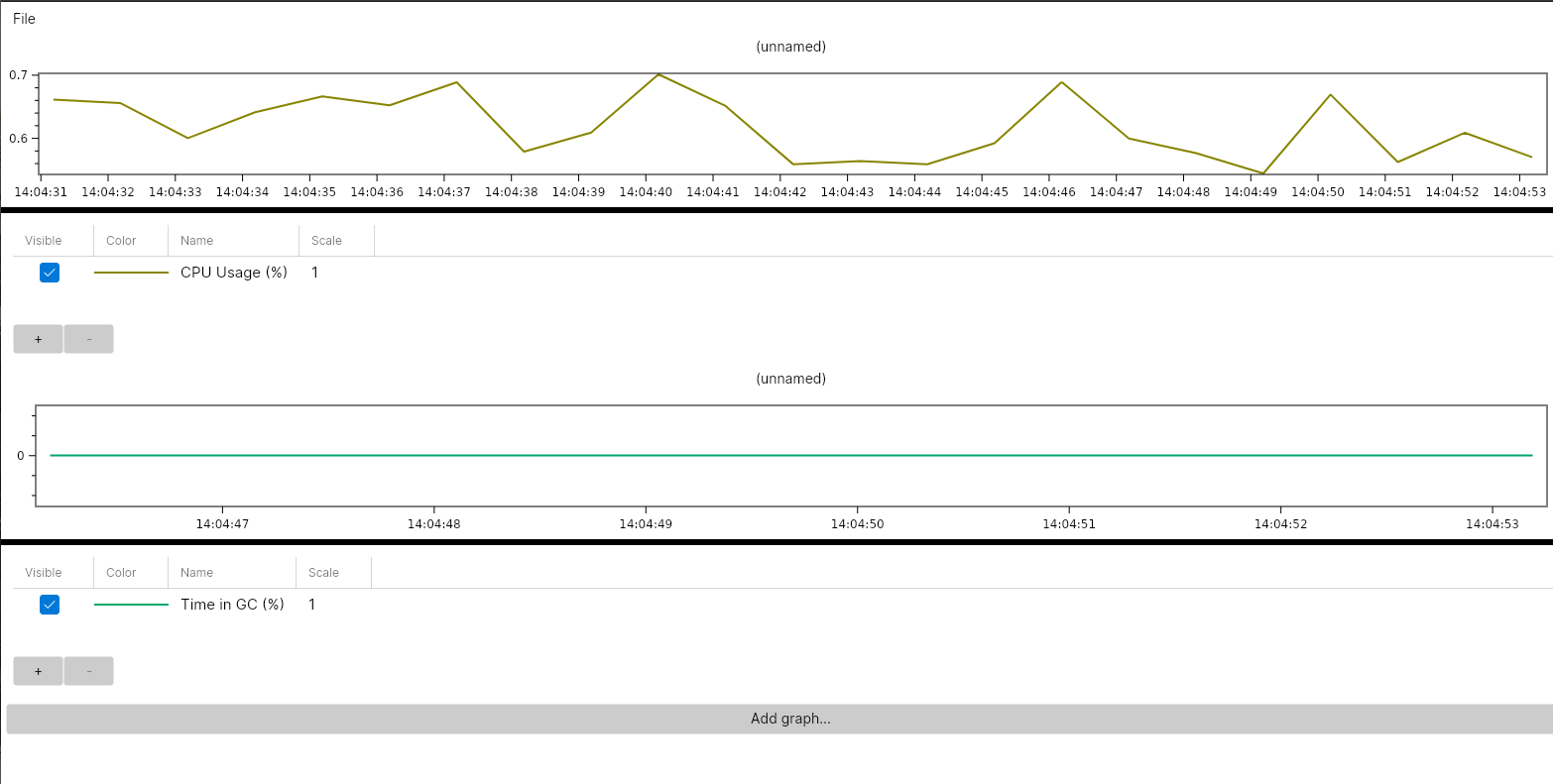The width and height of the screenshot is (1553, 784).
Task: Remove series with minus button under Time in GC
Action: [x=89, y=671]
